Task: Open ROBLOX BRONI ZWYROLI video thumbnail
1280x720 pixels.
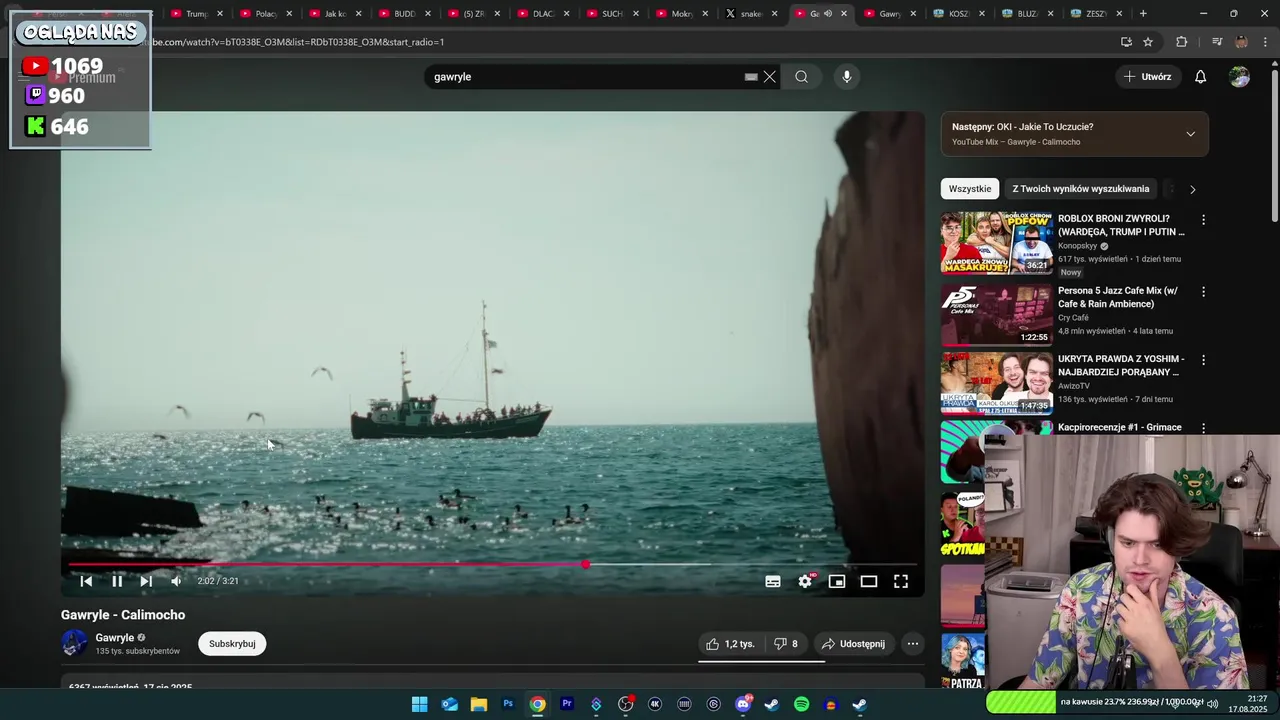Action: (997, 243)
